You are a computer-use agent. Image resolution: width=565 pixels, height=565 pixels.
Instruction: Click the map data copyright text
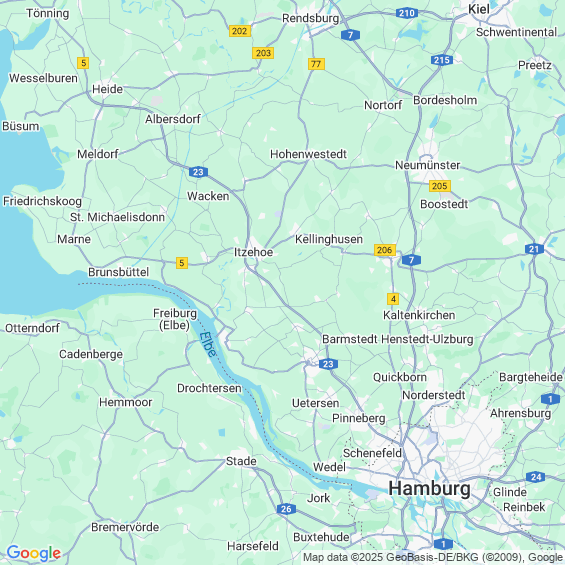click(x=433, y=557)
